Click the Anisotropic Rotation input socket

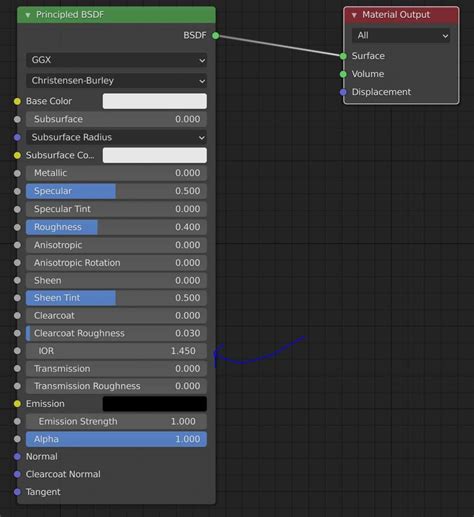coord(17,263)
